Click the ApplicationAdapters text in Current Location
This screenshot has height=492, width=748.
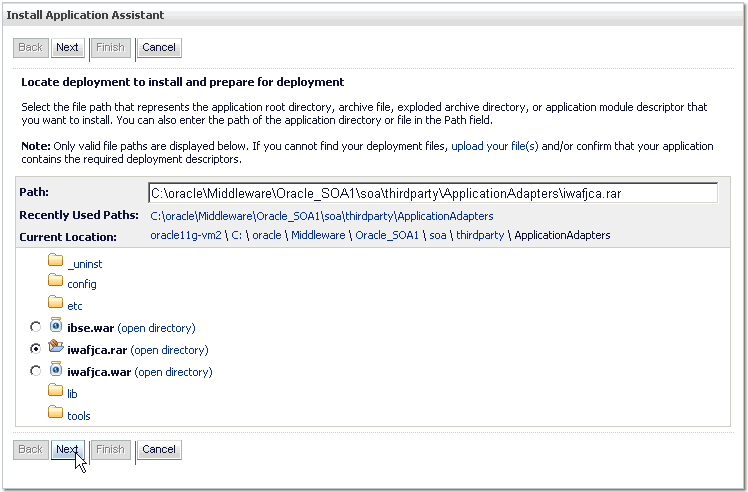tap(562, 235)
